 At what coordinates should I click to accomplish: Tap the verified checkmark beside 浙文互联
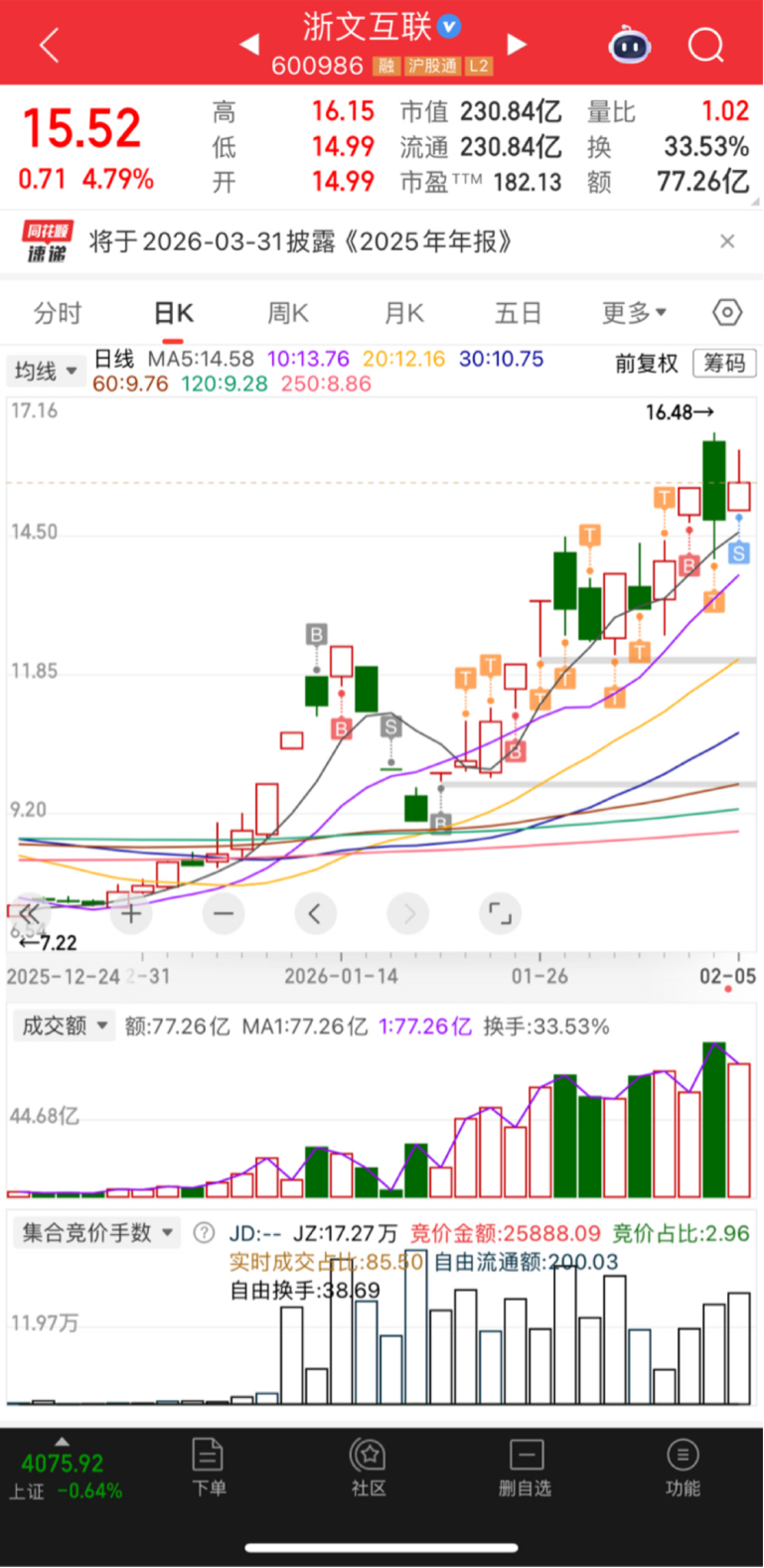click(x=449, y=27)
